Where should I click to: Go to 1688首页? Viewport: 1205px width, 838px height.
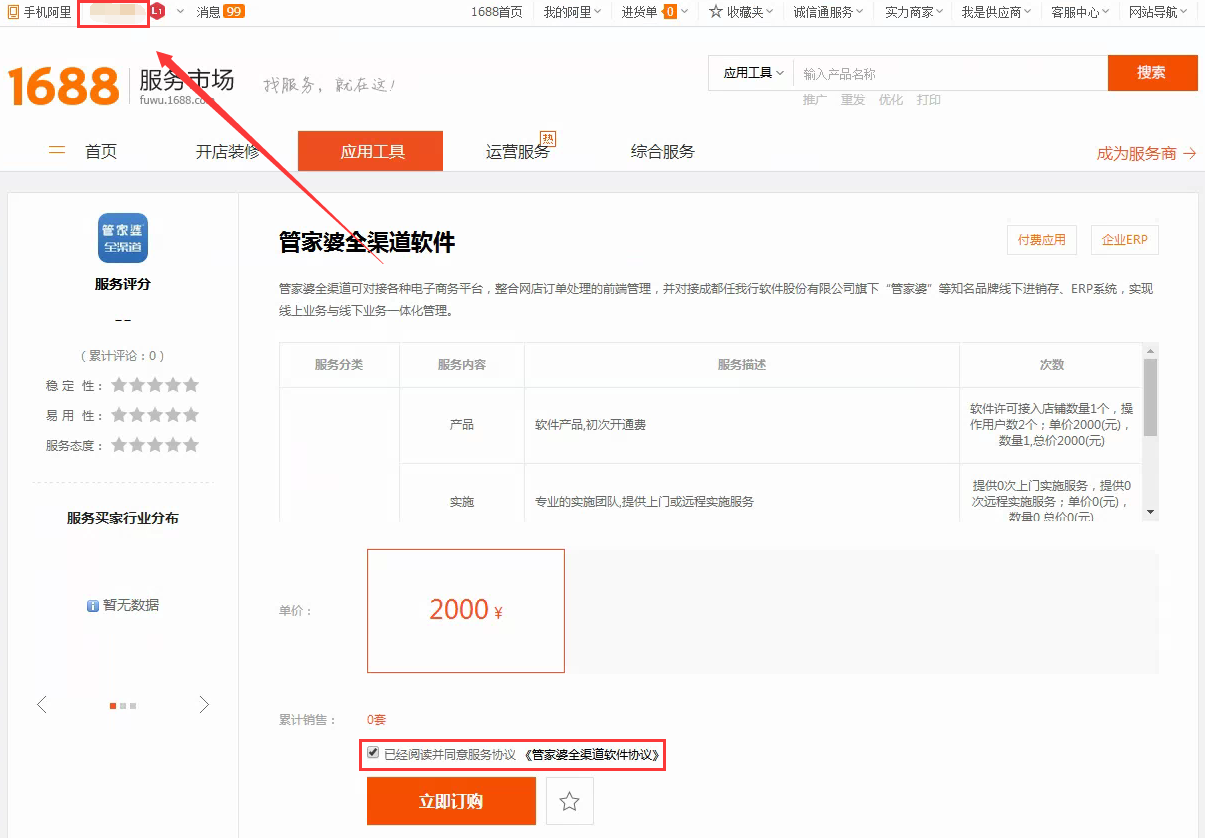point(497,12)
